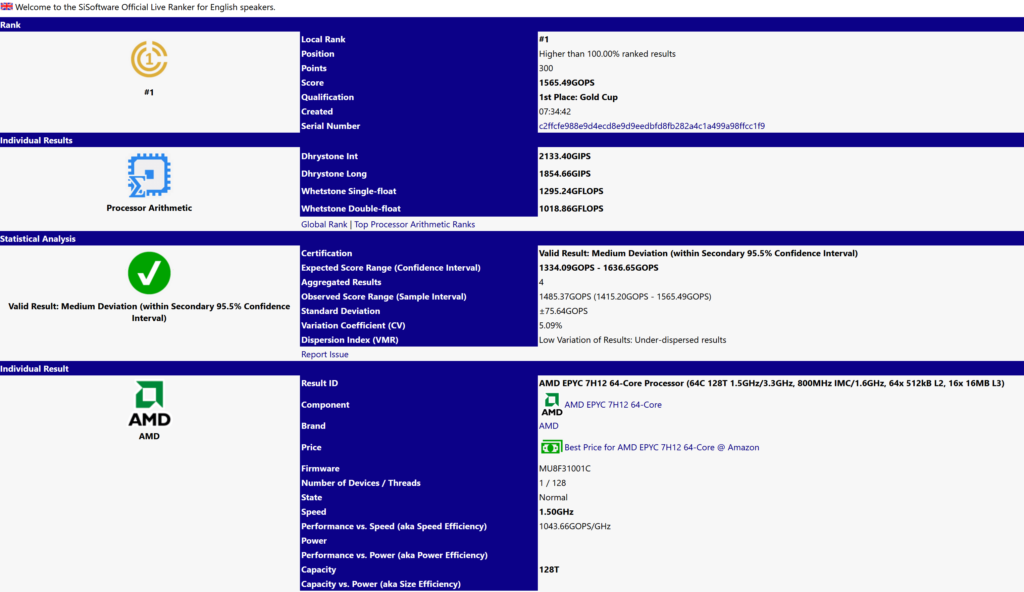The image size is (1024, 592).
Task: Click variation coefficient value 5.09%
Action: tap(551, 325)
